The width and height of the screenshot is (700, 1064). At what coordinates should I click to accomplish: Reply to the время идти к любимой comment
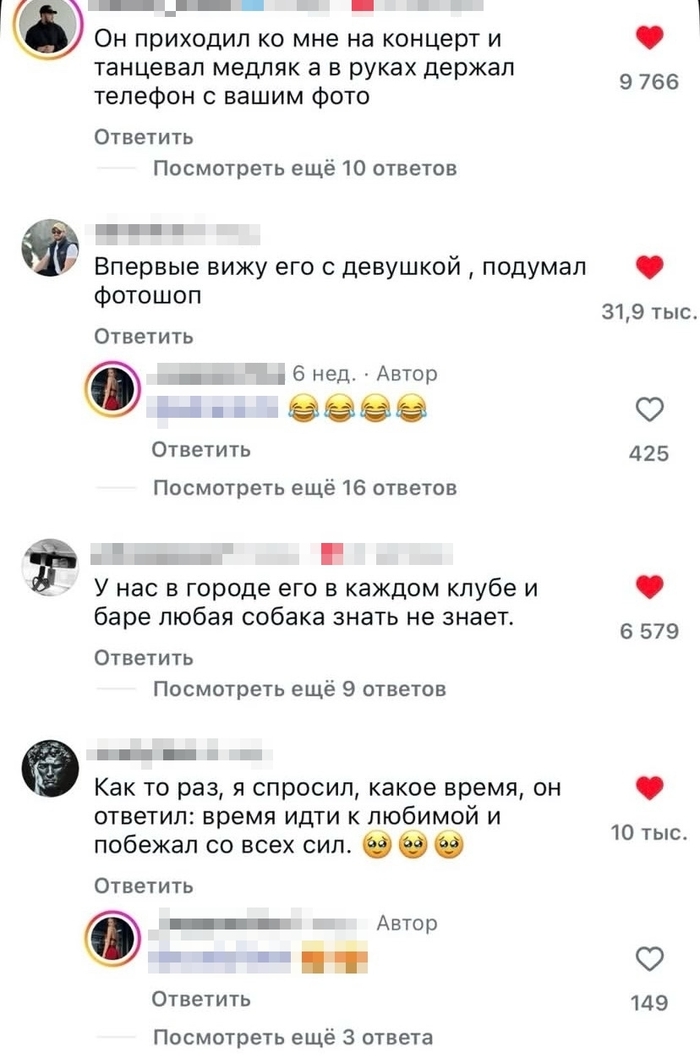tap(144, 886)
